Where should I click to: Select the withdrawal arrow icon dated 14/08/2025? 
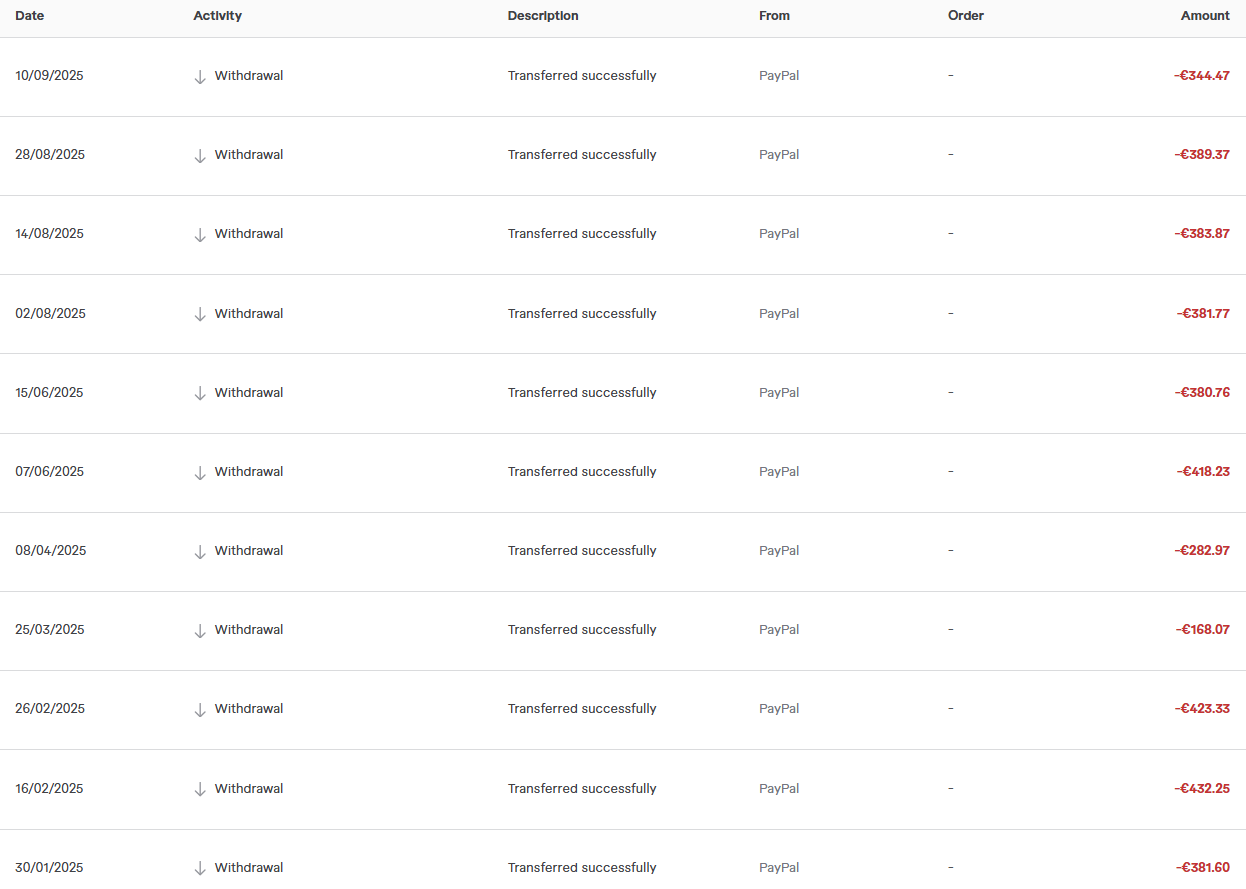200,234
